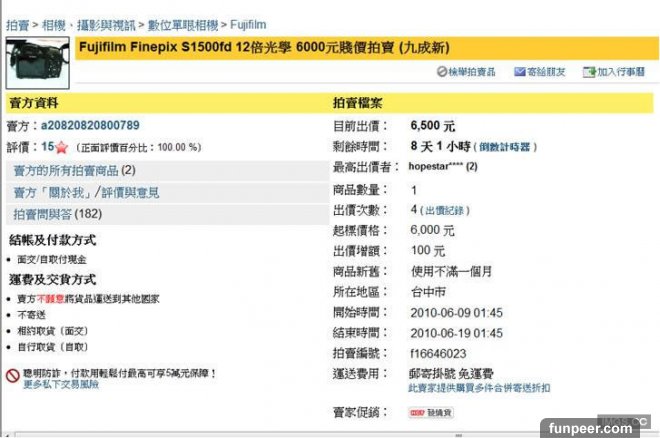Select the Fujifilm breadcrumb link

[x=246, y=21]
